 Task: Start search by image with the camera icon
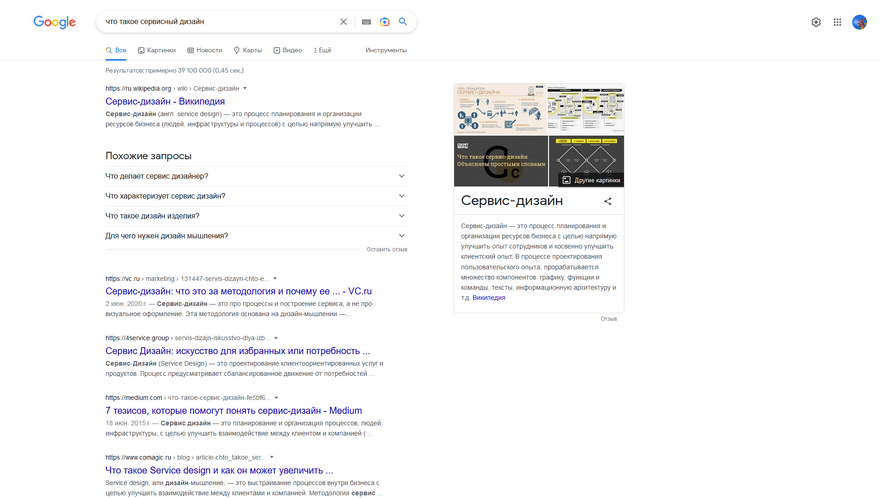tap(384, 22)
